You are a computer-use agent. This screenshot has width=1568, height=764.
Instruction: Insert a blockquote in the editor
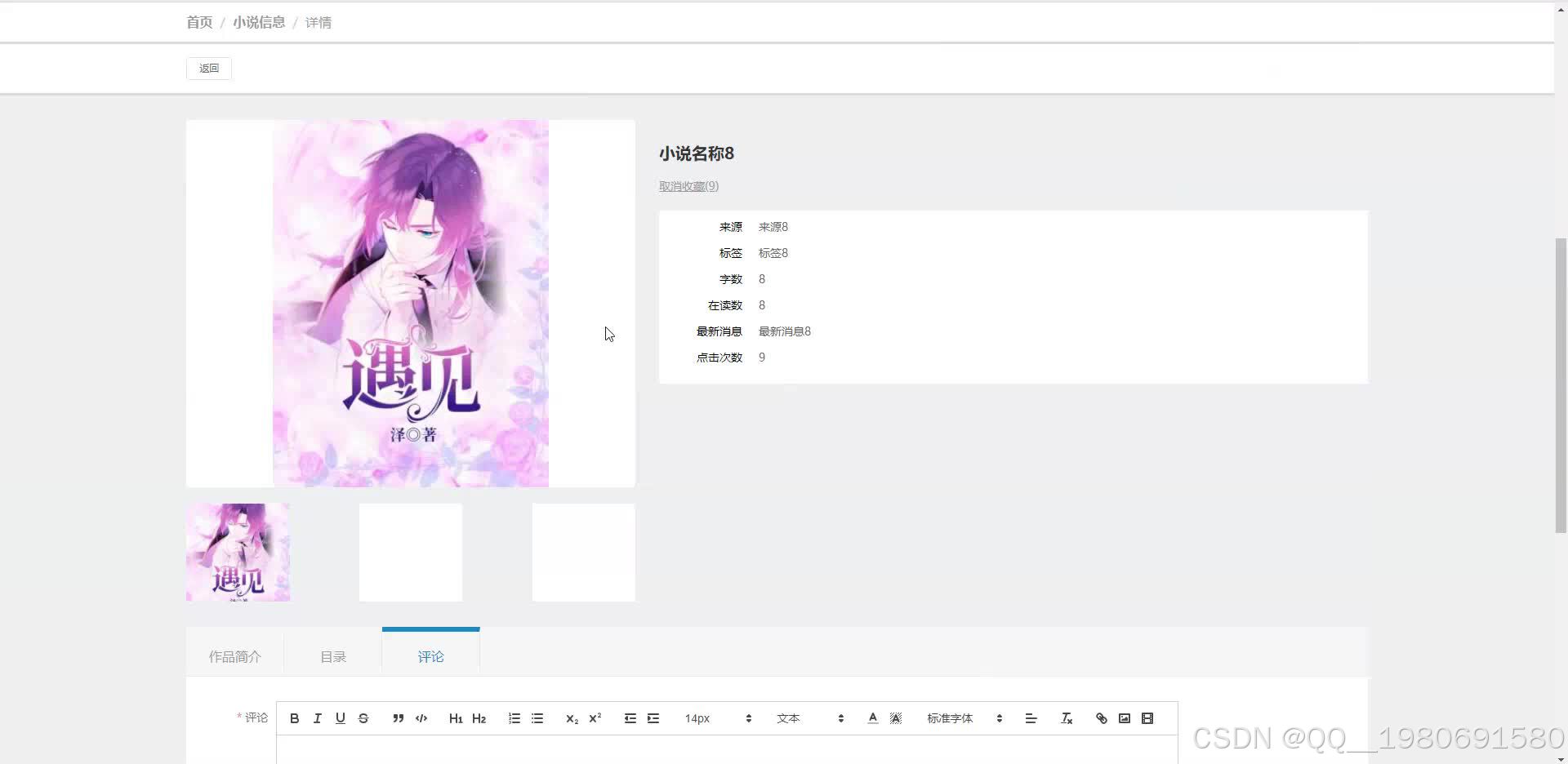[x=398, y=718]
